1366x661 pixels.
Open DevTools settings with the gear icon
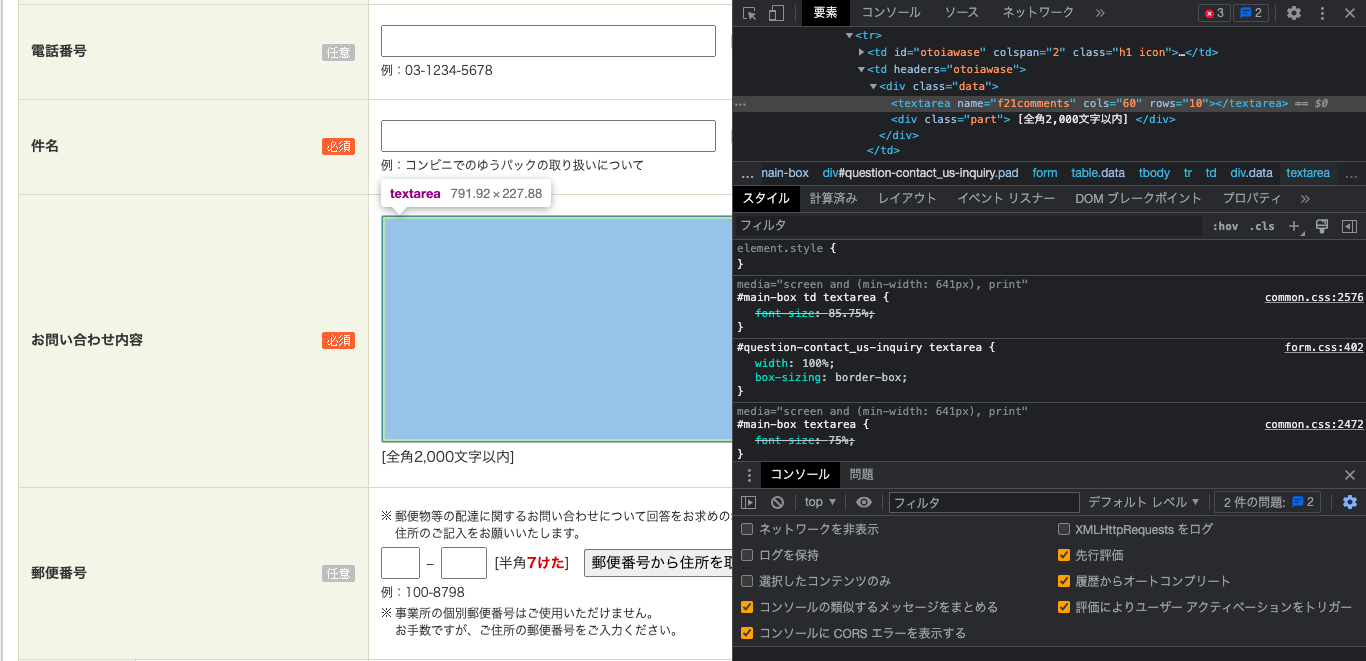(1294, 12)
